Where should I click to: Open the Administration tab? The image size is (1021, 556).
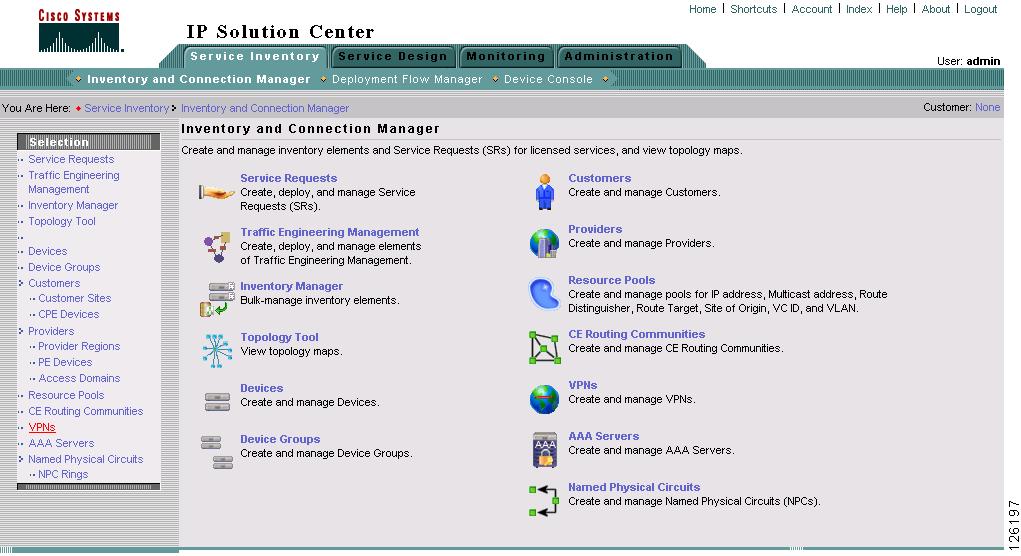point(619,57)
